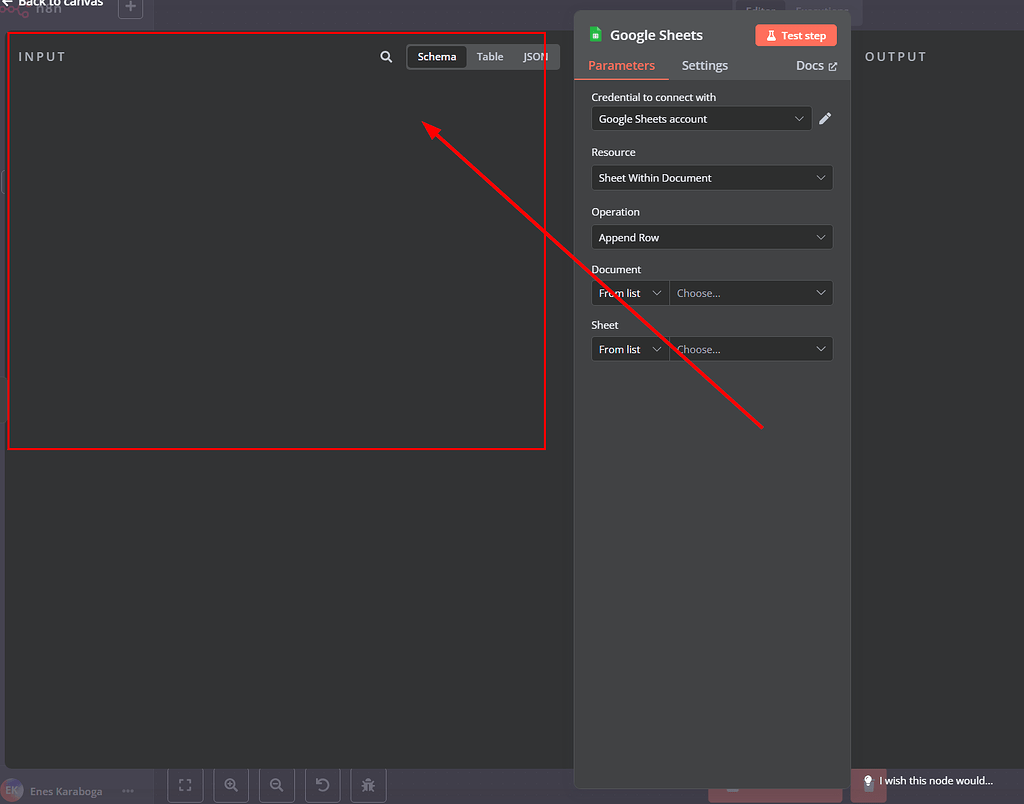Open the debug bug icon
Screen dimensions: 1024x804
(368, 785)
